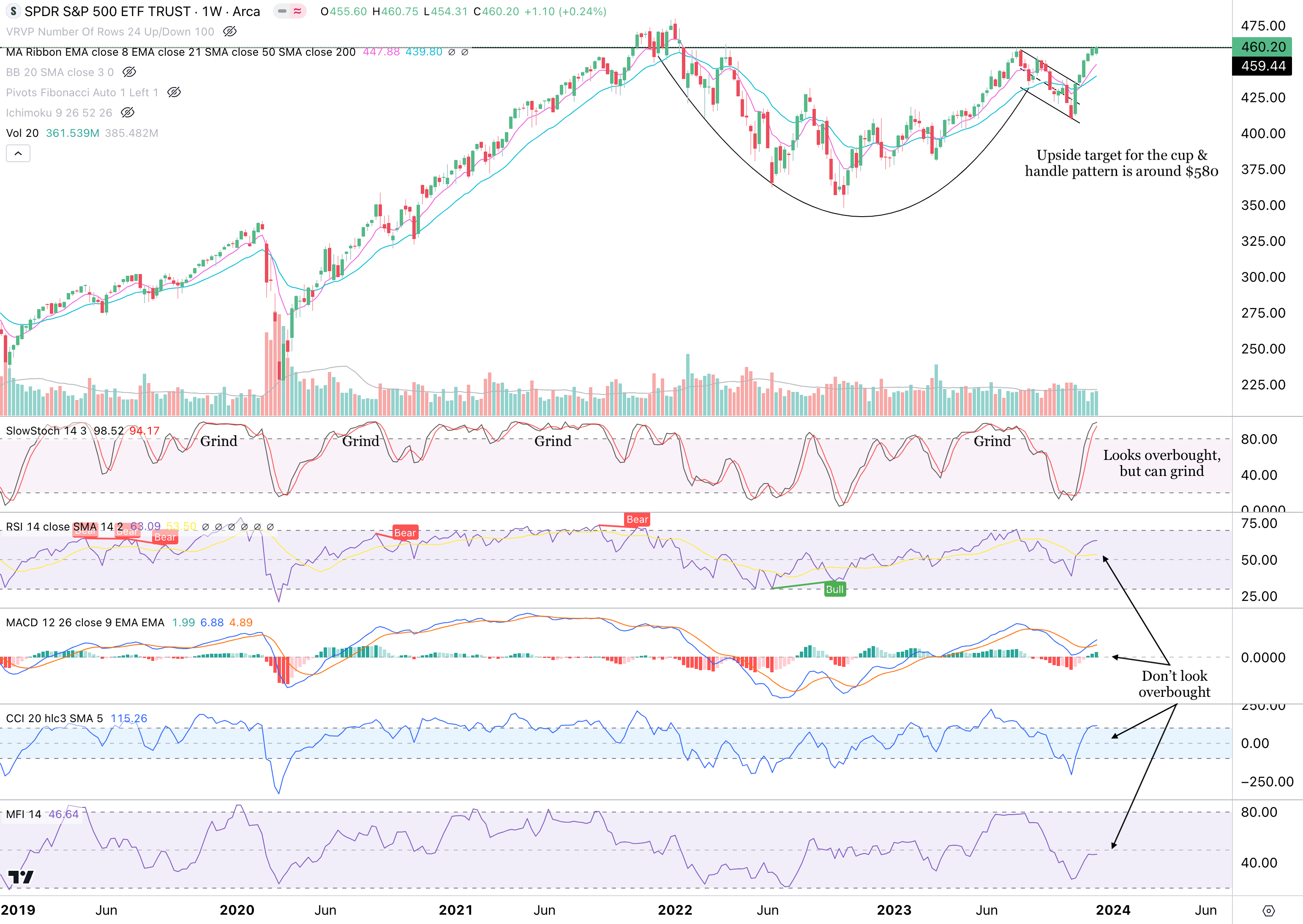Select the MACD 12 26 legend
This screenshot has width=1303, height=924.
(x=85, y=622)
